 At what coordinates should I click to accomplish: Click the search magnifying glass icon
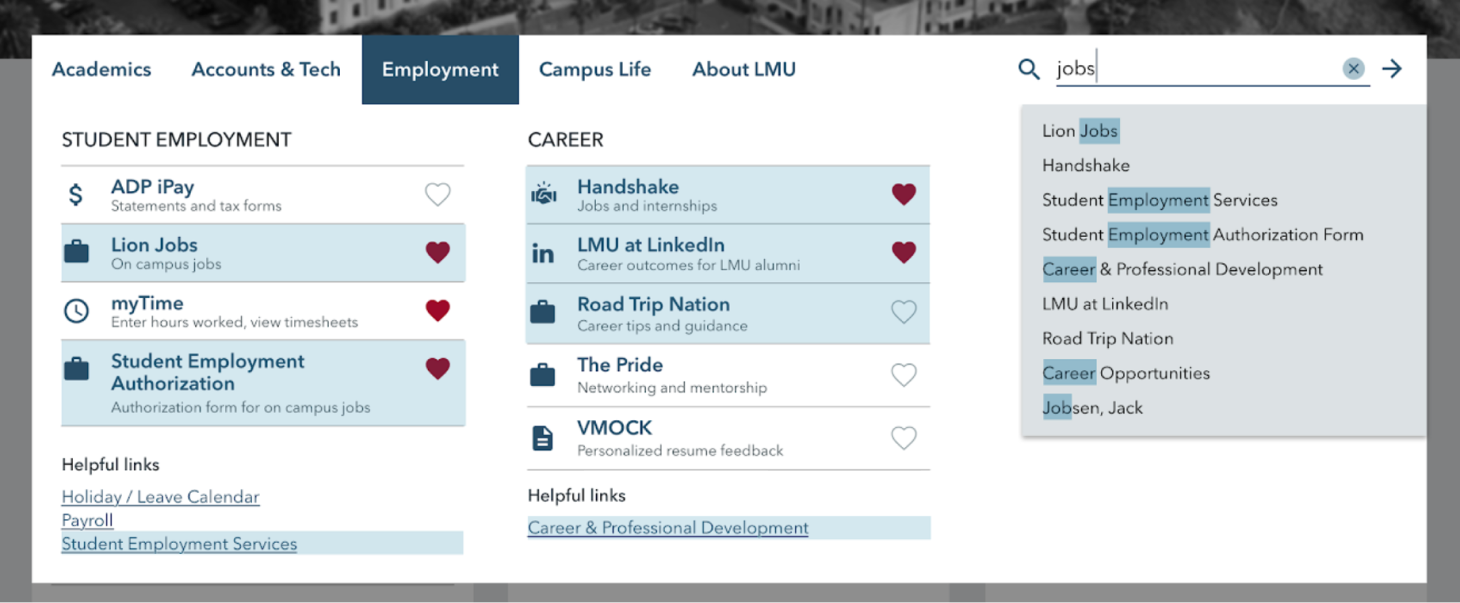pos(1029,69)
